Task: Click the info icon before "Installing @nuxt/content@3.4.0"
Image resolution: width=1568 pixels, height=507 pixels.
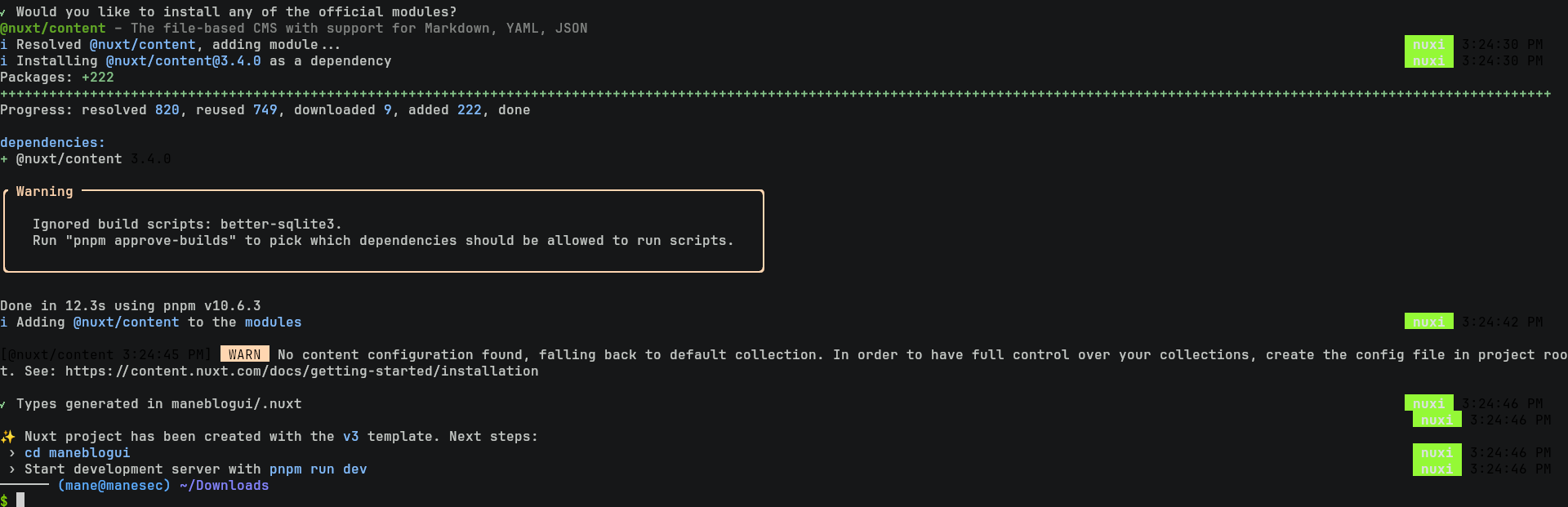Action: [3, 61]
